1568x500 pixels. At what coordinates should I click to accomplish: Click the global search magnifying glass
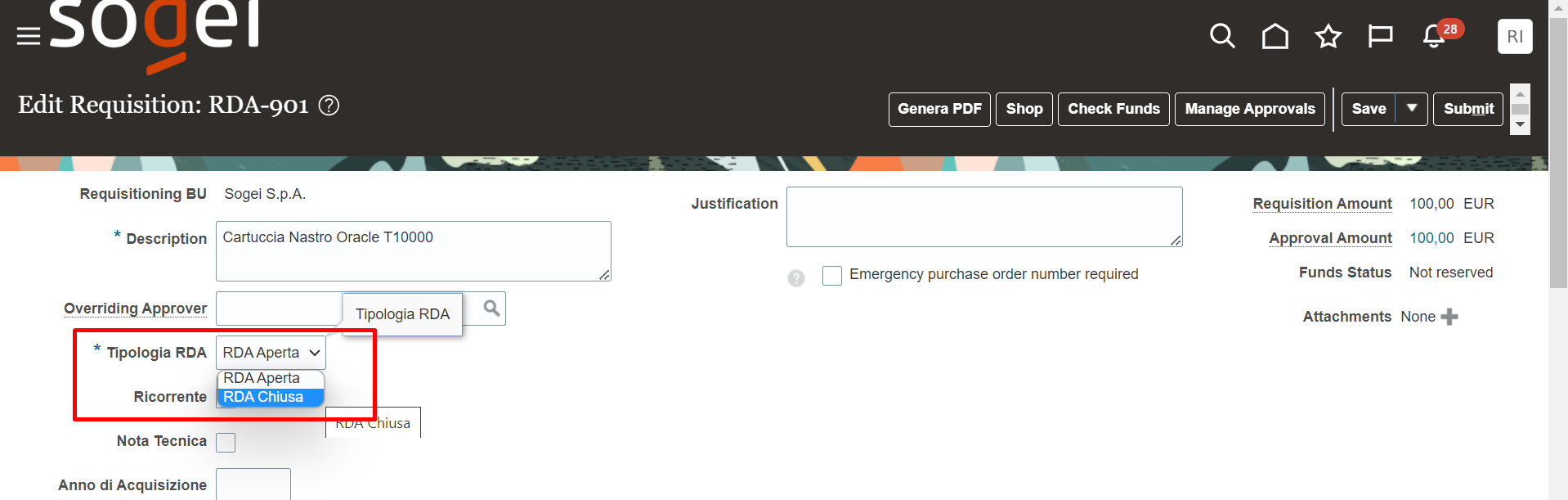click(1221, 36)
